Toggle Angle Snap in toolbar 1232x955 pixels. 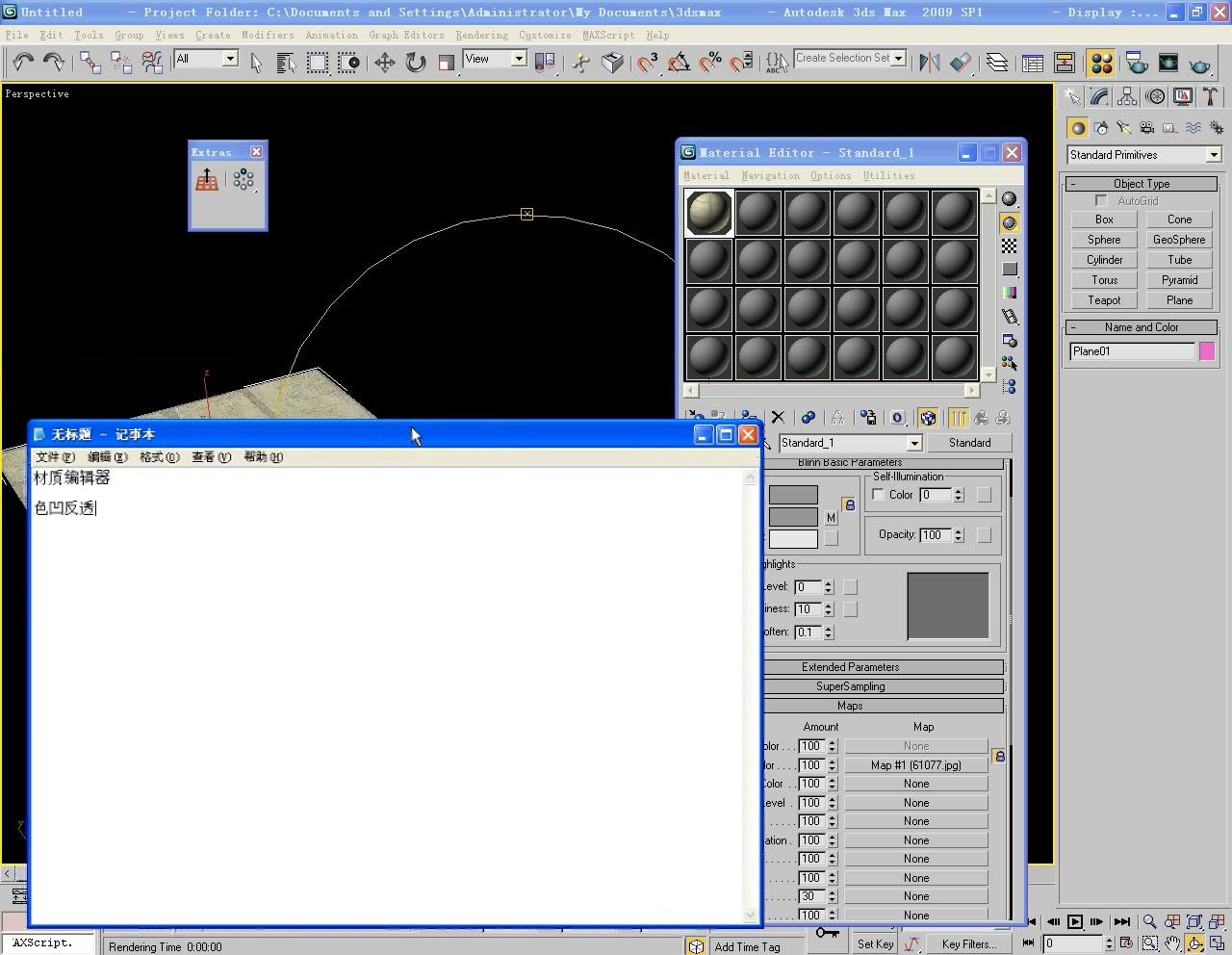(679, 63)
